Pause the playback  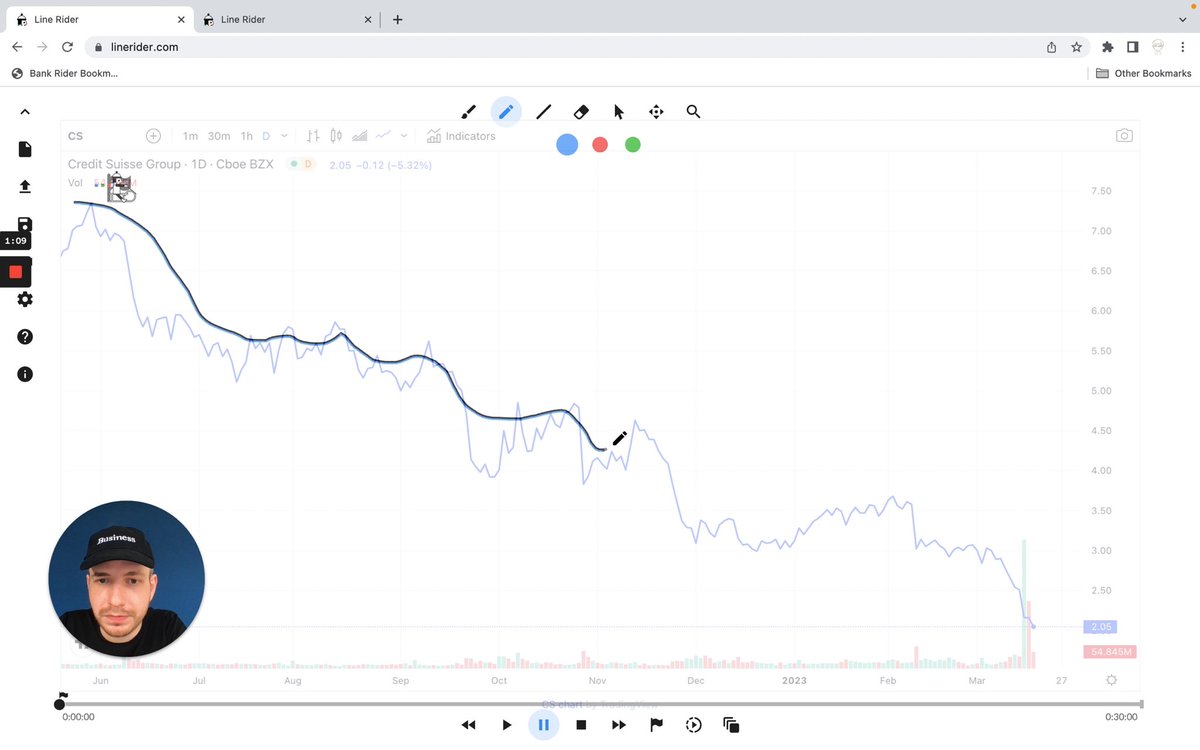pos(543,724)
